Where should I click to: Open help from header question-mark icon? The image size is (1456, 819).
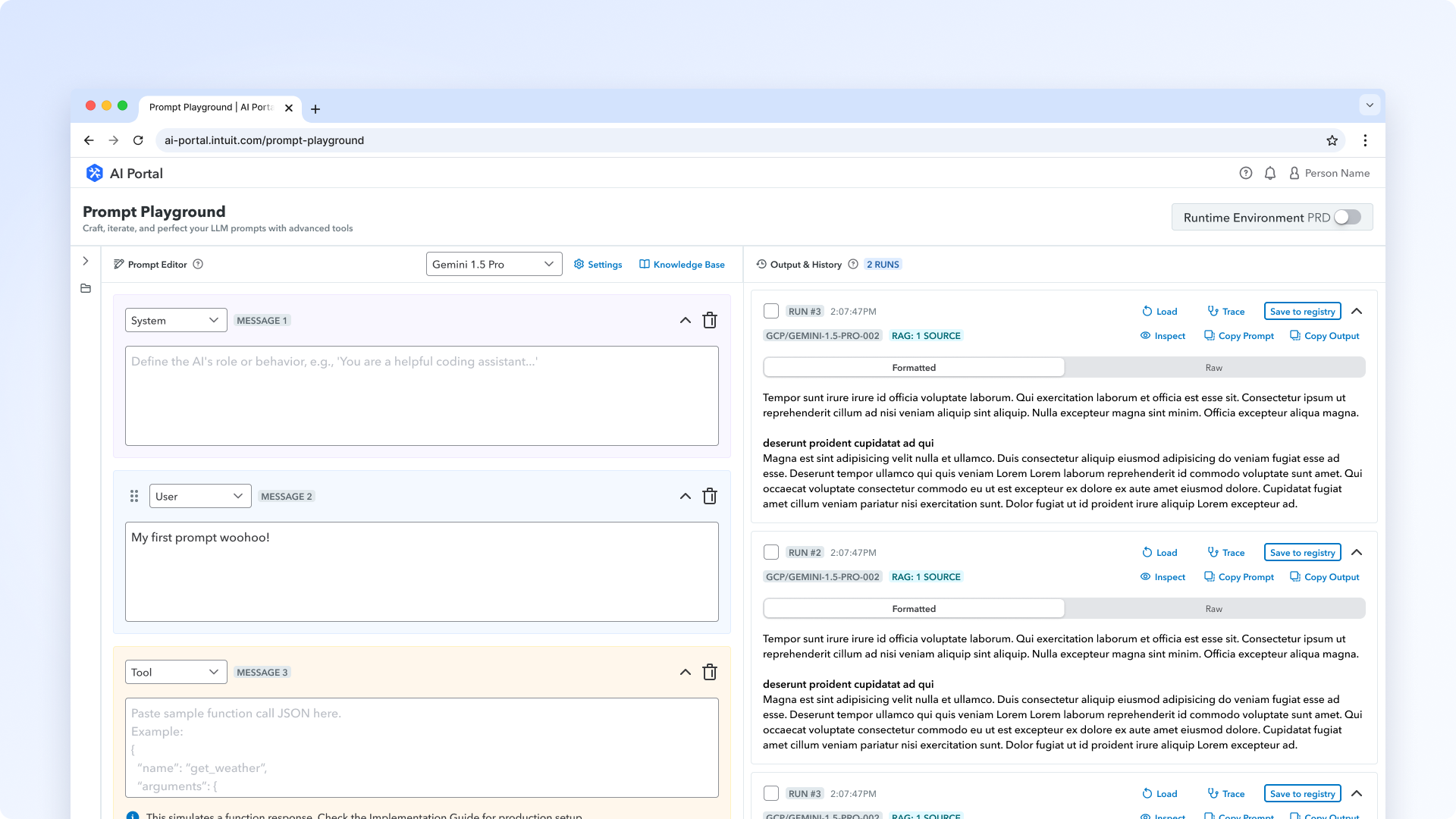pos(1246,173)
